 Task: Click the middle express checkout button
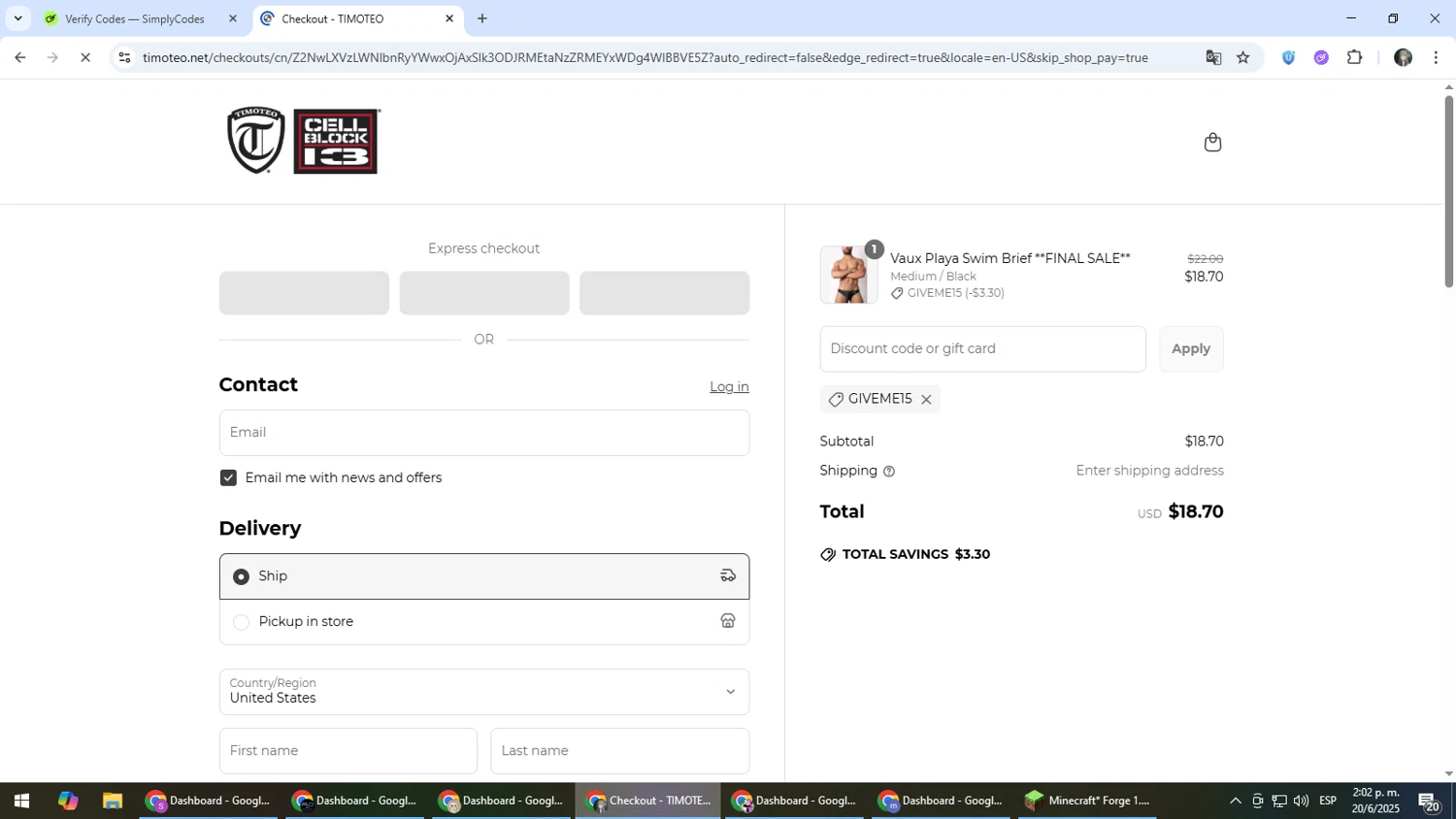[x=484, y=293]
